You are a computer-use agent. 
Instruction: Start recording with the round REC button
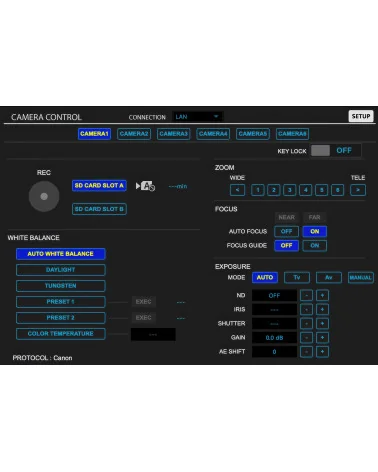[44, 196]
